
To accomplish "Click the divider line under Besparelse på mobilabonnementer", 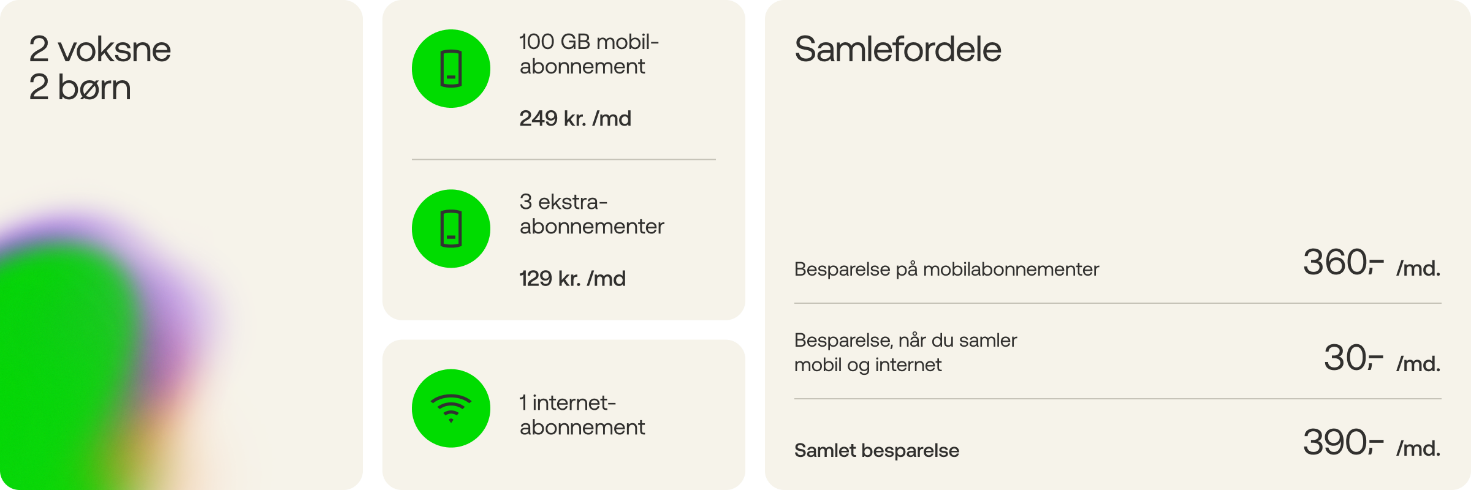I will click(1117, 303).
